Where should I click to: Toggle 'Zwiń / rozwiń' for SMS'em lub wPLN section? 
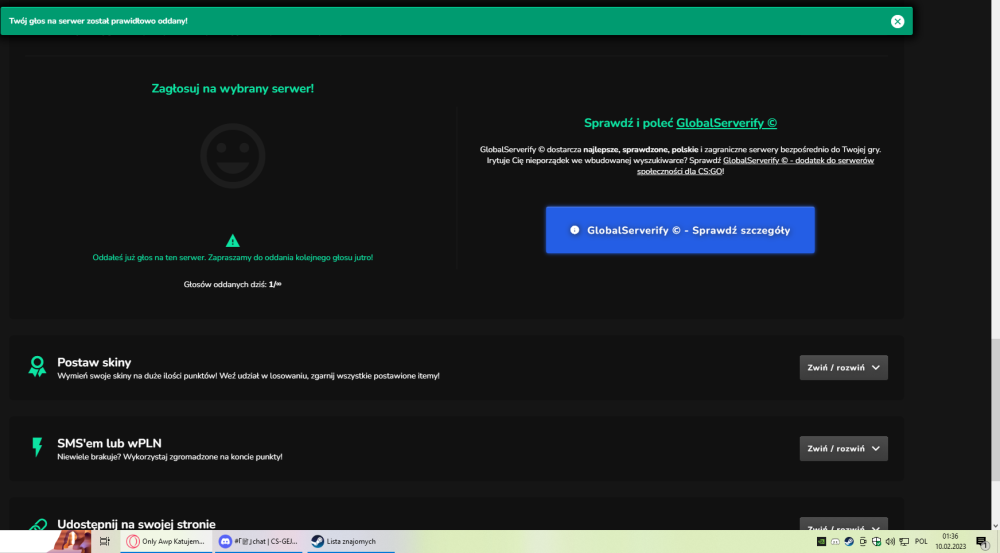point(843,448)
